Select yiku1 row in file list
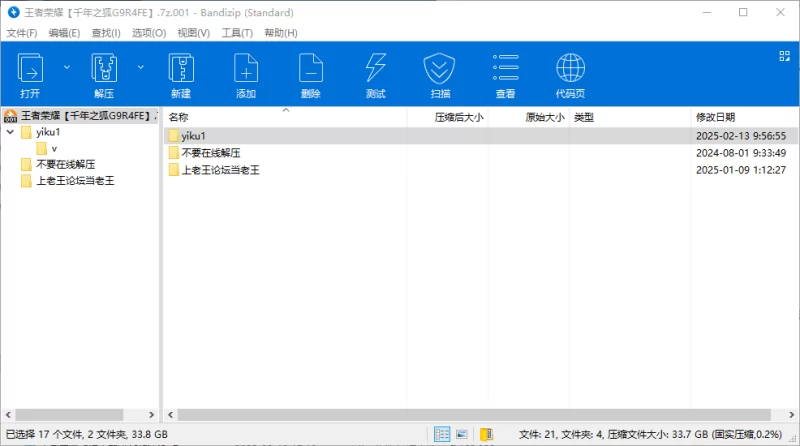The image size is (800, 446). click(481, 136)
